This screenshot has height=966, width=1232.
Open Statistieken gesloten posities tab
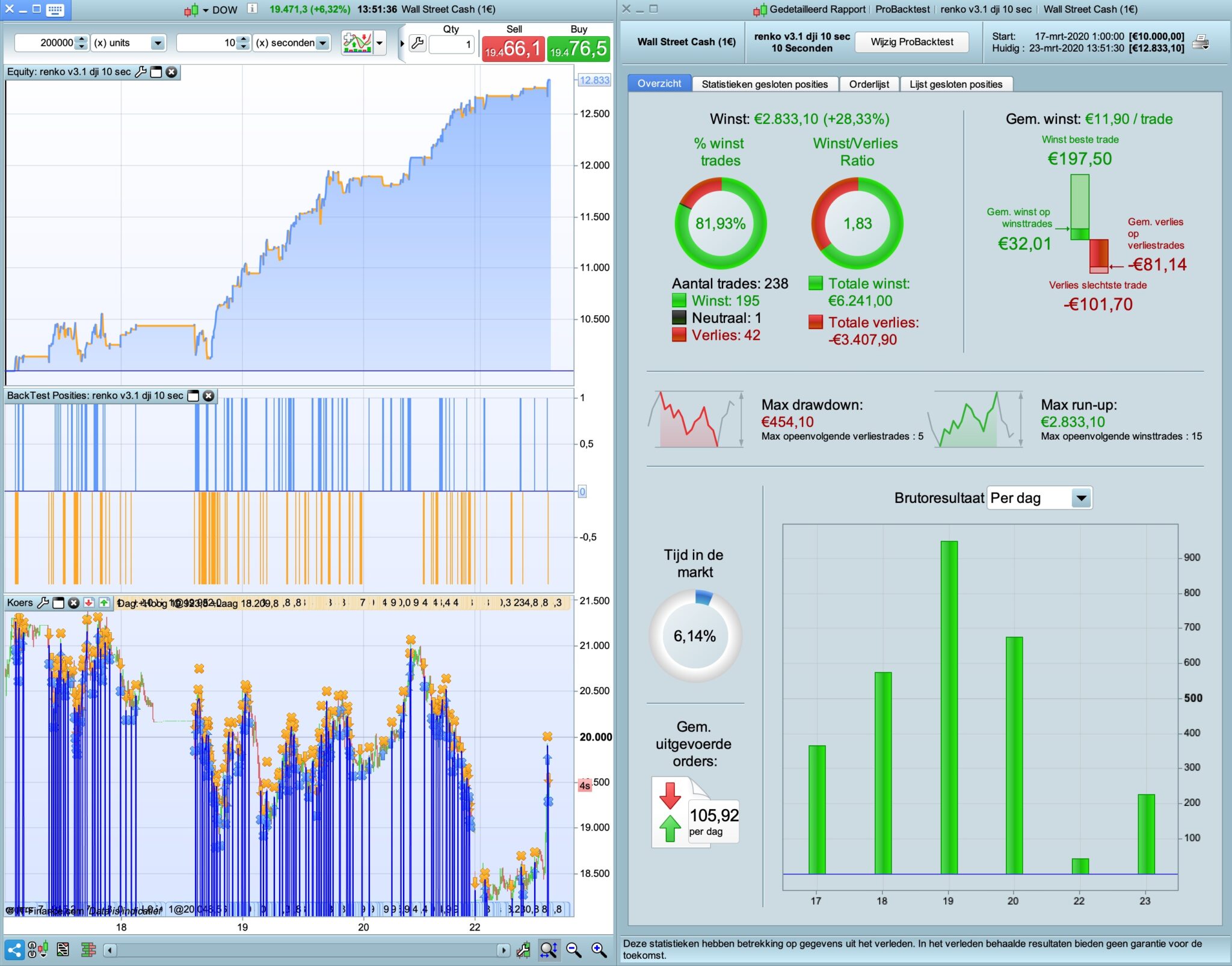[x=764, y=84]
